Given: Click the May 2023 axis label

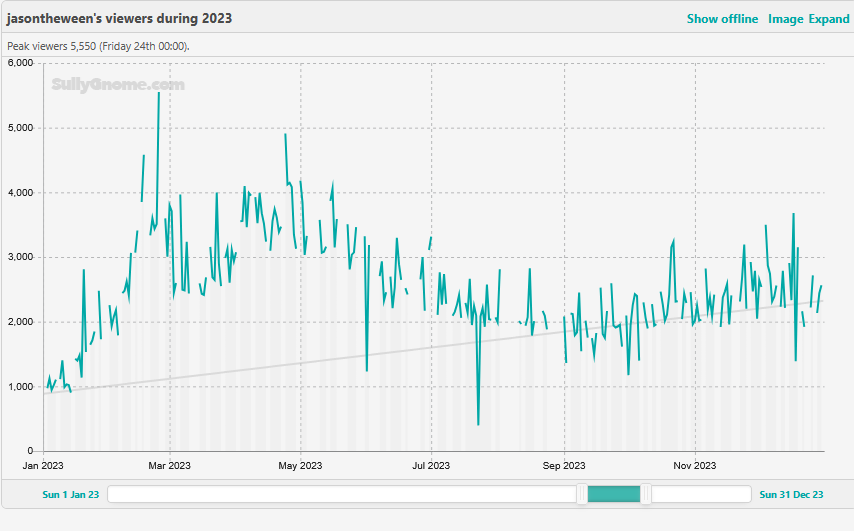Looking at the screenshot, I should (x=300, y=466).
